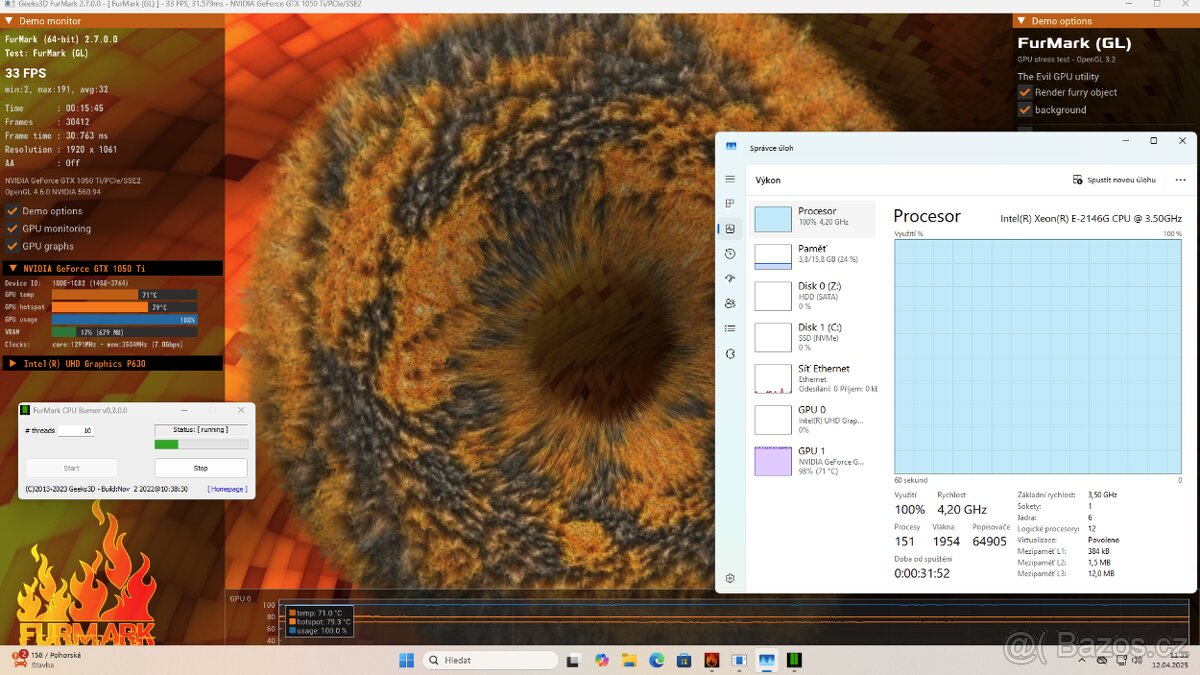Click the "0:00:31:52" uptime value
Image resolution: width=1200 pixels, height=675 pixels.
point(922,573)
